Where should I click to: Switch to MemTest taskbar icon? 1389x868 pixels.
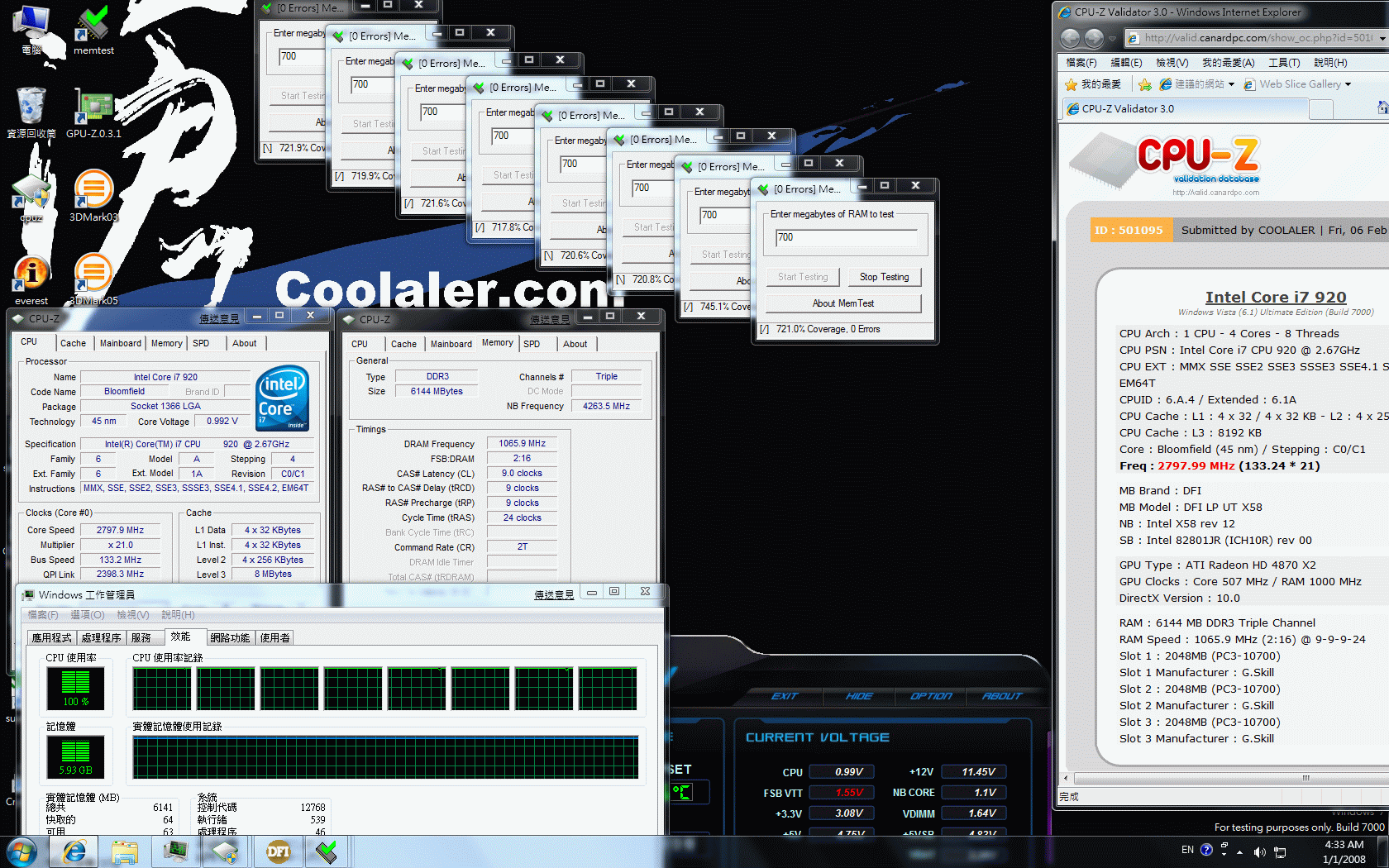[327, 851]
